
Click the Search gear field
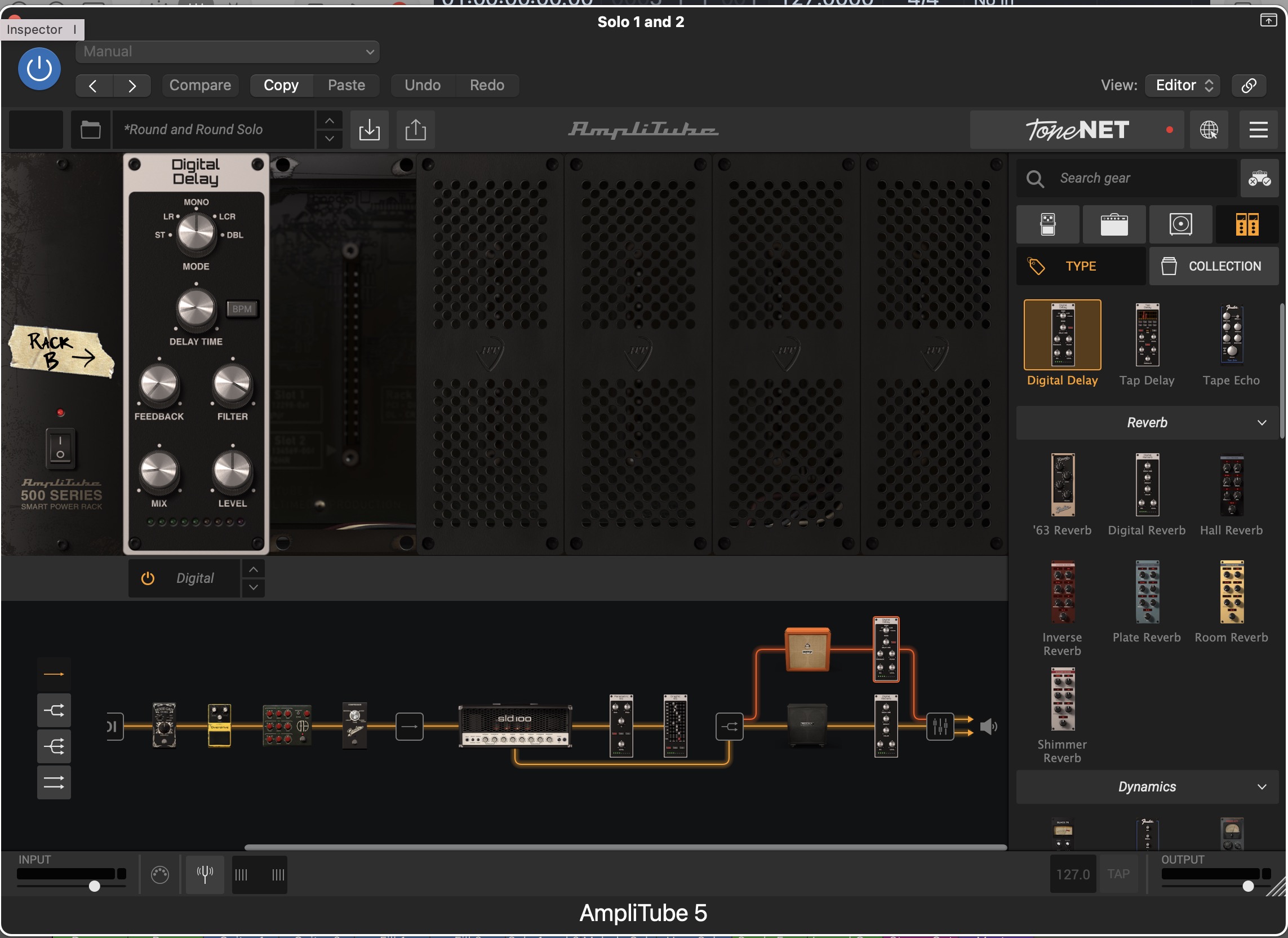pos(1127,178)
